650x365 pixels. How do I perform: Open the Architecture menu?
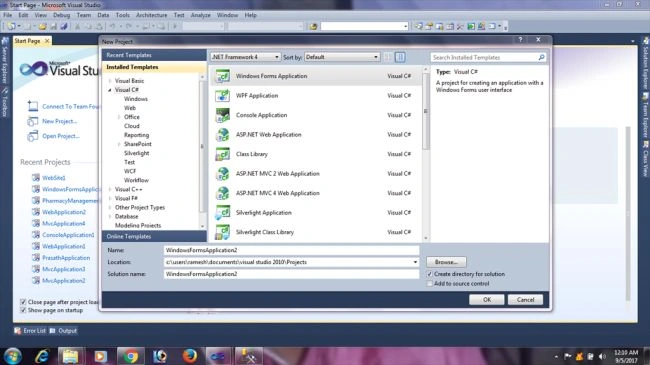(151, 15)
